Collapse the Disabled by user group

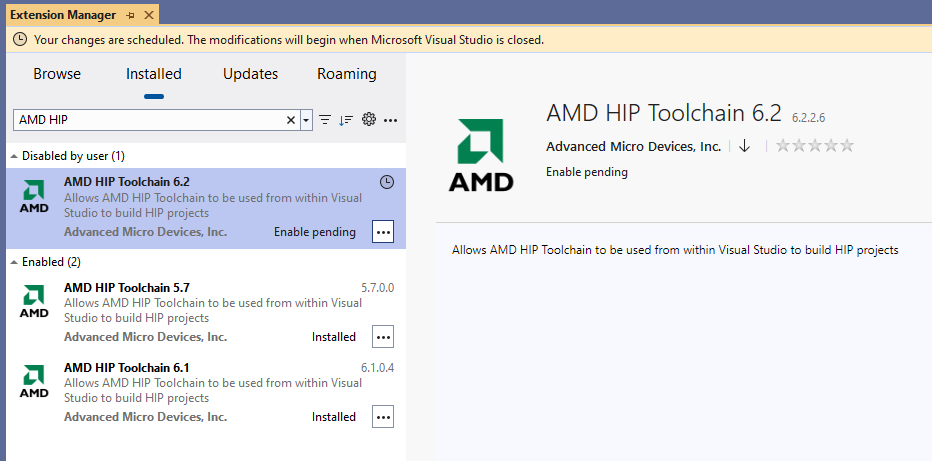pyautogui.click(x=14, y=157)
